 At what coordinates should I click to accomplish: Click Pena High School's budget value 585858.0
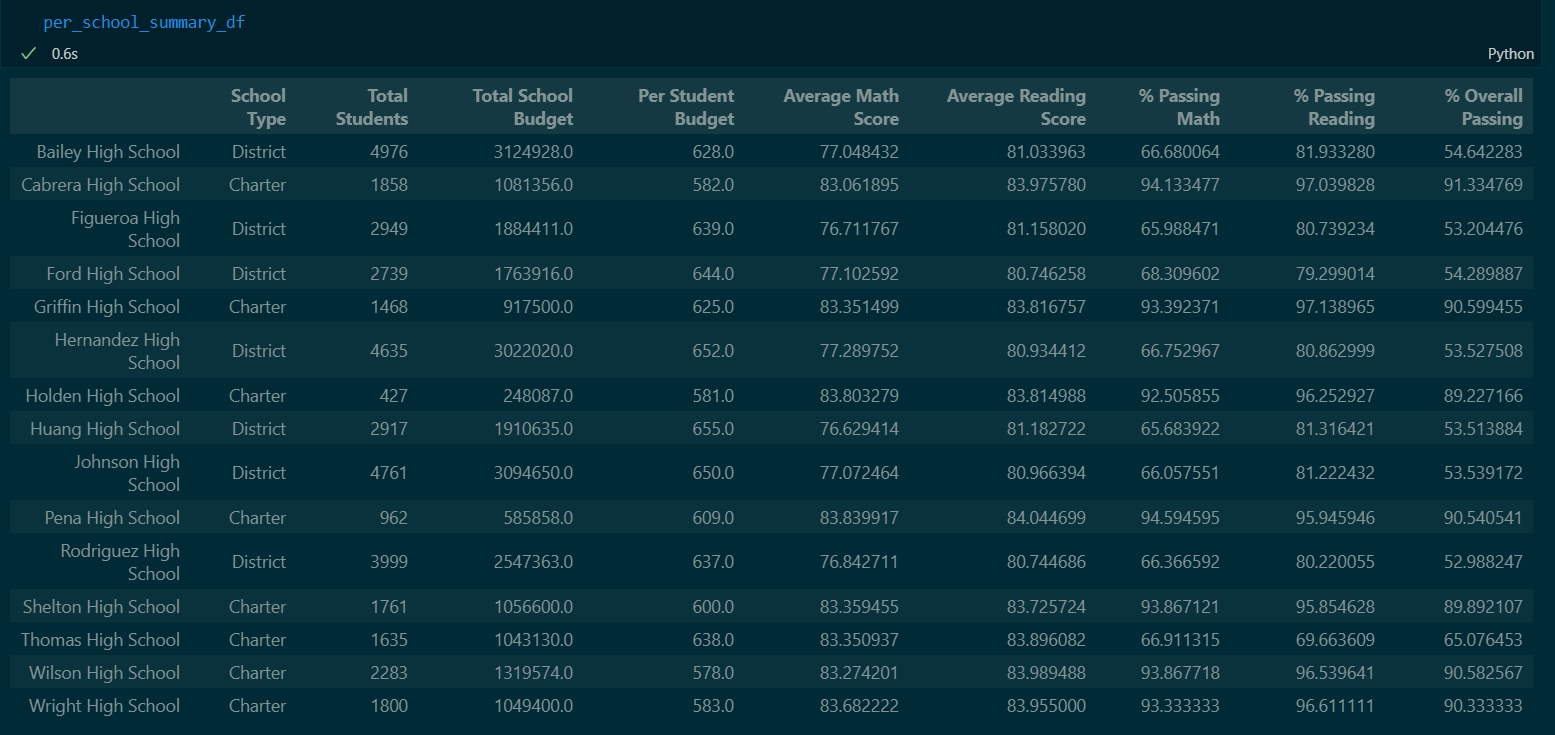point(540,517)
